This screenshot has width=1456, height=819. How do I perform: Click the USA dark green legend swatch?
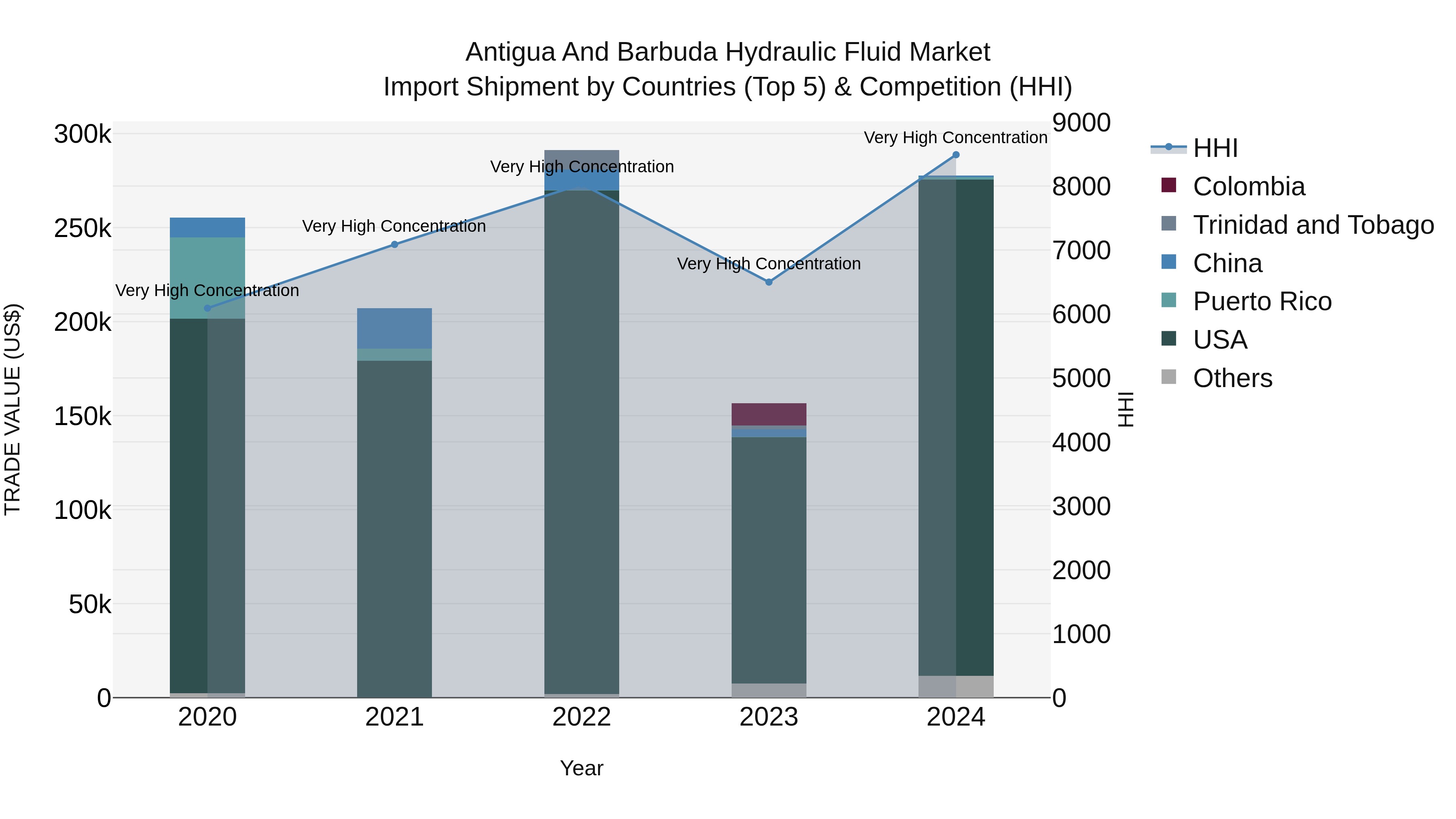tap(1168, 339)
